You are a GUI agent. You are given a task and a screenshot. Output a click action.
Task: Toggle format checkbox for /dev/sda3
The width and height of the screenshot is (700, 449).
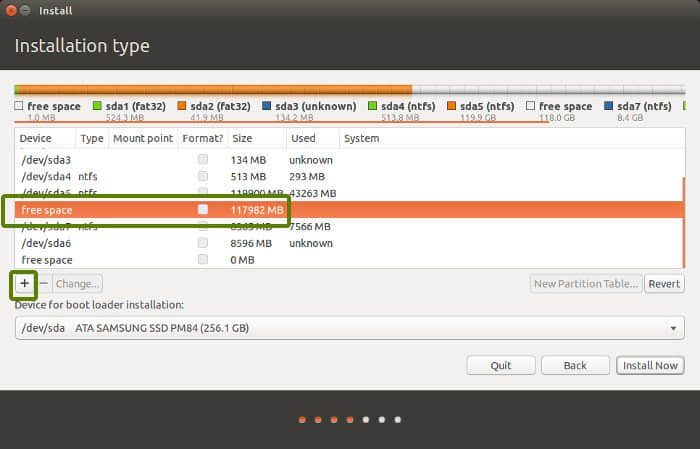[203, 160]
